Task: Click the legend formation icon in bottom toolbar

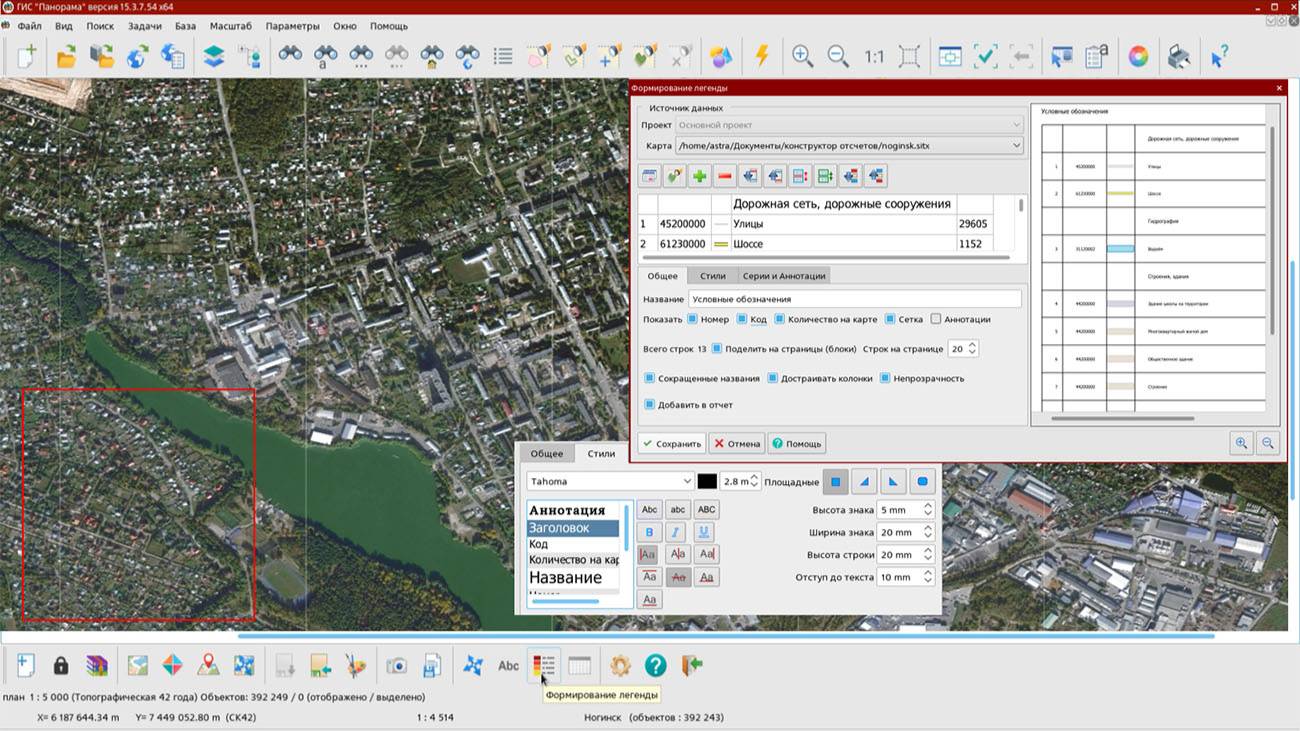Action: (544, 665)
